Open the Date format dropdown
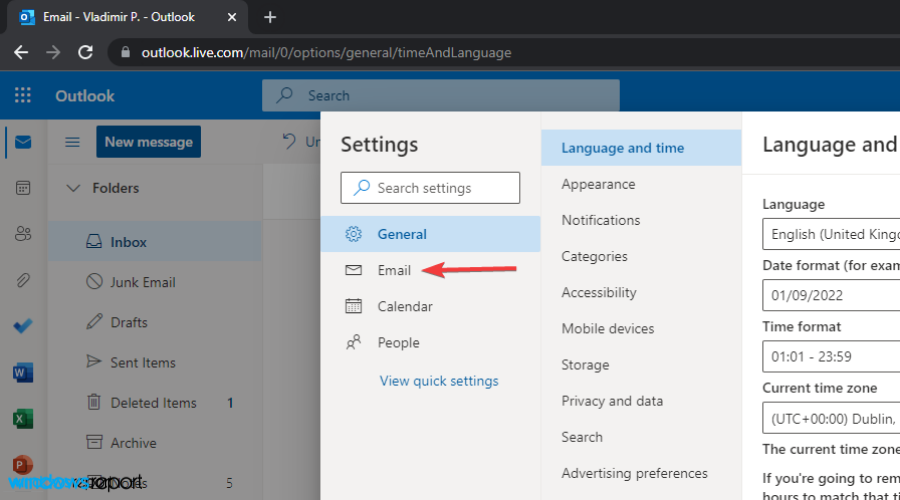 coord(831,295)
